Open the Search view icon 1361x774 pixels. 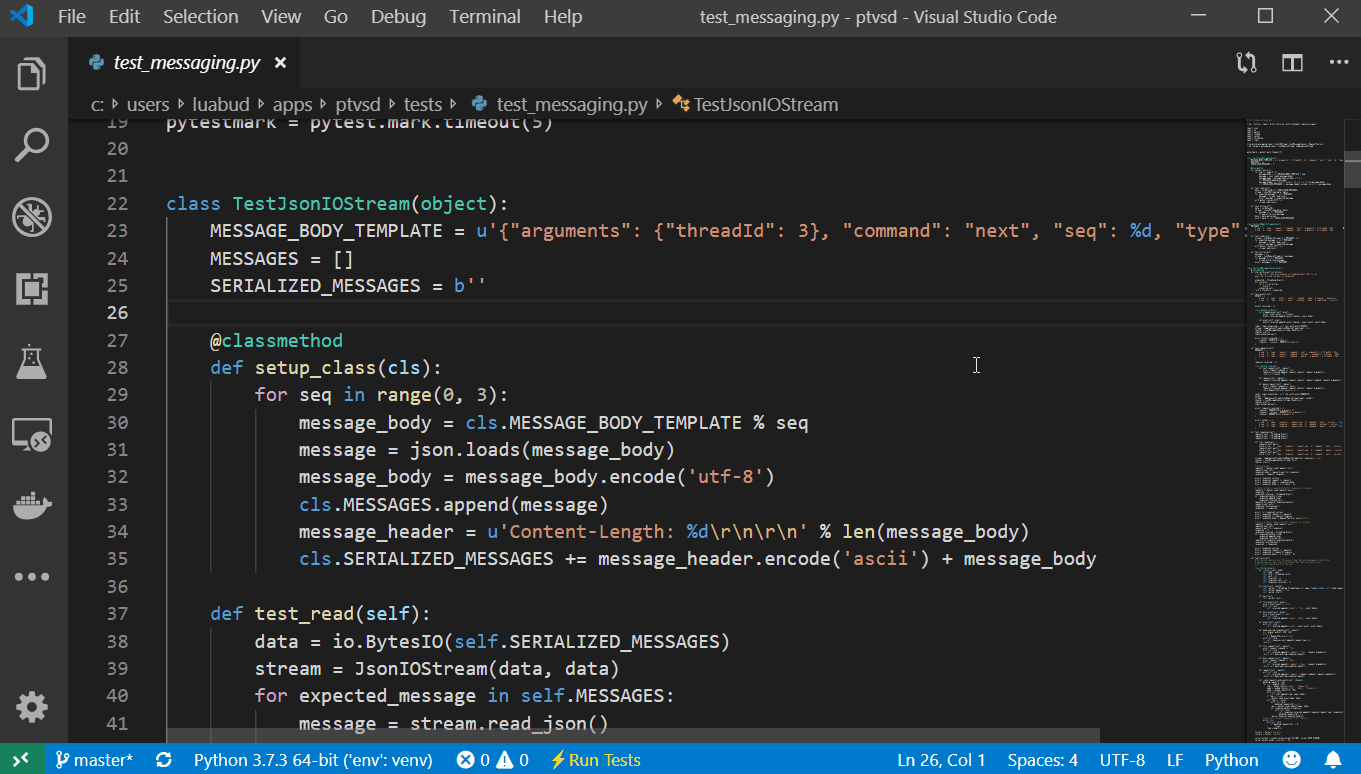coord(32,145)
